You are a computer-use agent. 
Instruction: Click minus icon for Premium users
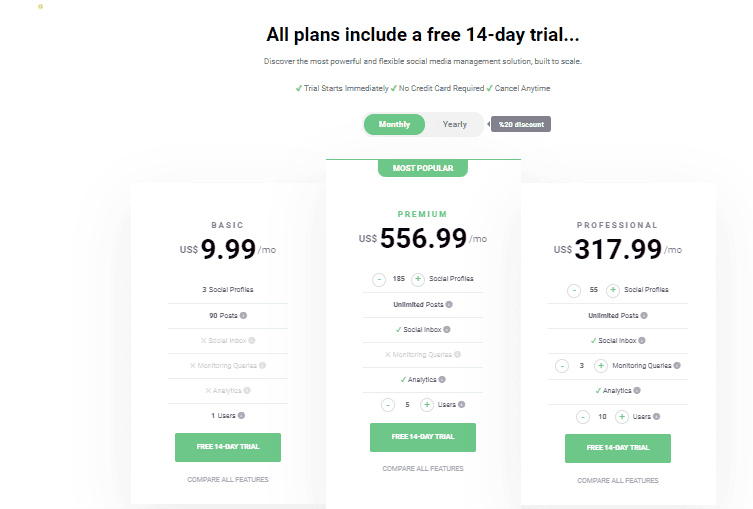[x=388, y=405]
